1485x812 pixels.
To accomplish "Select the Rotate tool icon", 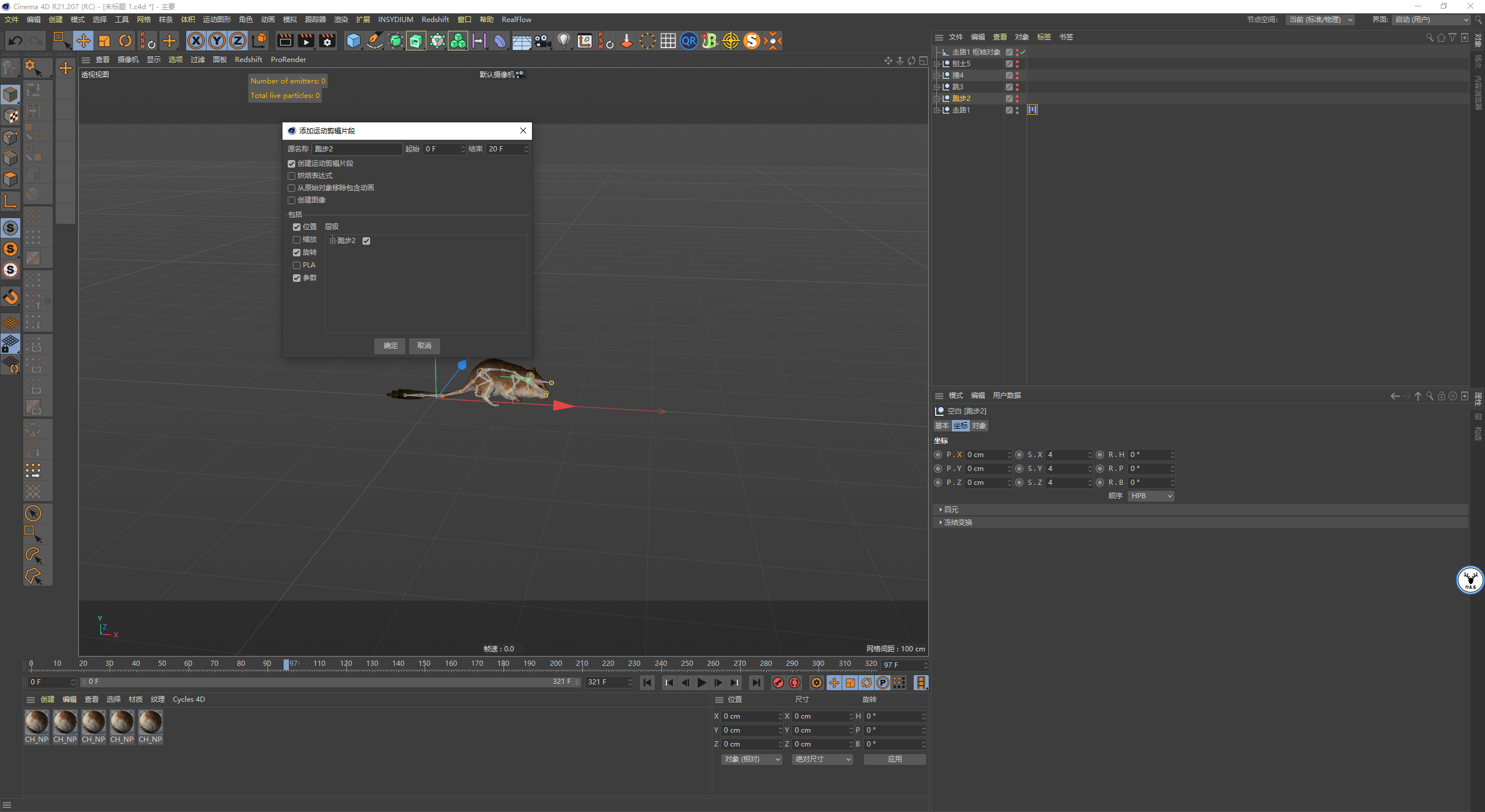I will tap(125, 41).
